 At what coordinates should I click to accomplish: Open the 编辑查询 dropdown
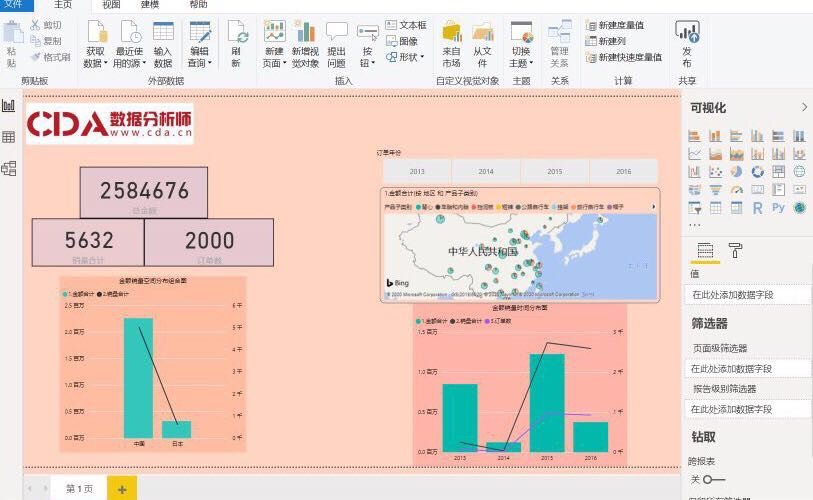pos(199,44)
